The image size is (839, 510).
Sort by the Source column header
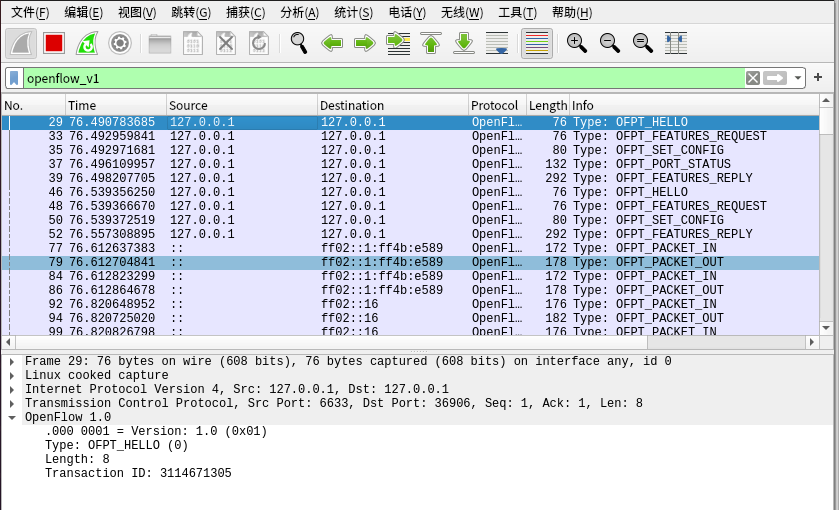pos(242,105)
